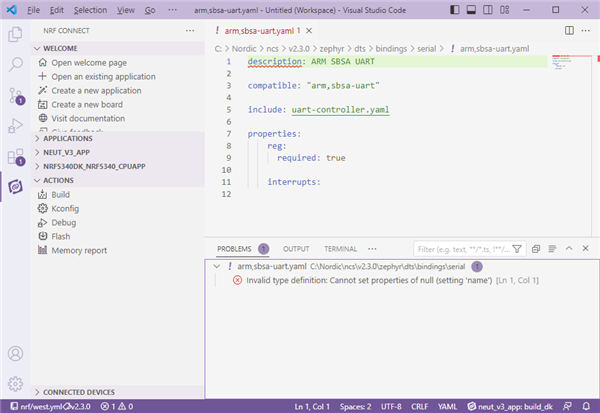Click Collapse All icon in Problems panel

[x=536, y=249]
